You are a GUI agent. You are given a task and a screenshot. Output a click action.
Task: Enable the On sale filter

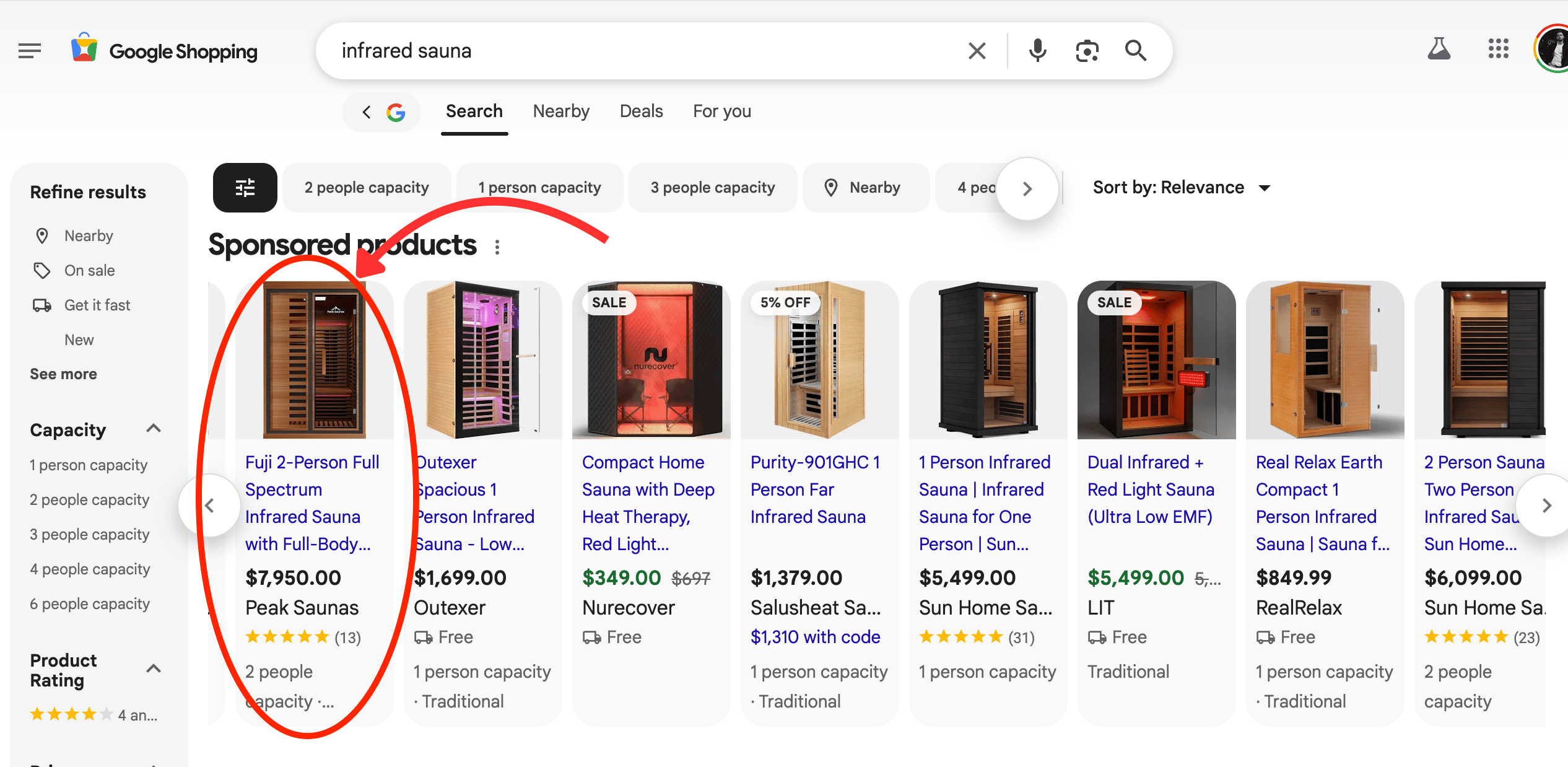coord(89,271)
